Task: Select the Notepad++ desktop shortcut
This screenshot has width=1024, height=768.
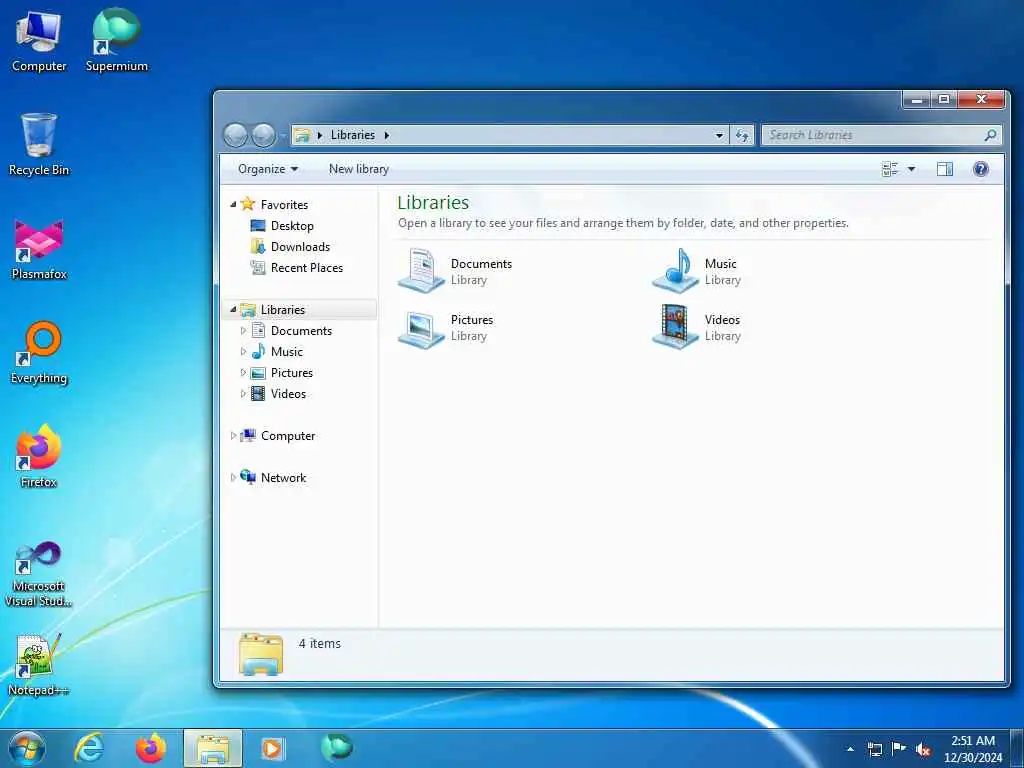Action: point(39,664)
